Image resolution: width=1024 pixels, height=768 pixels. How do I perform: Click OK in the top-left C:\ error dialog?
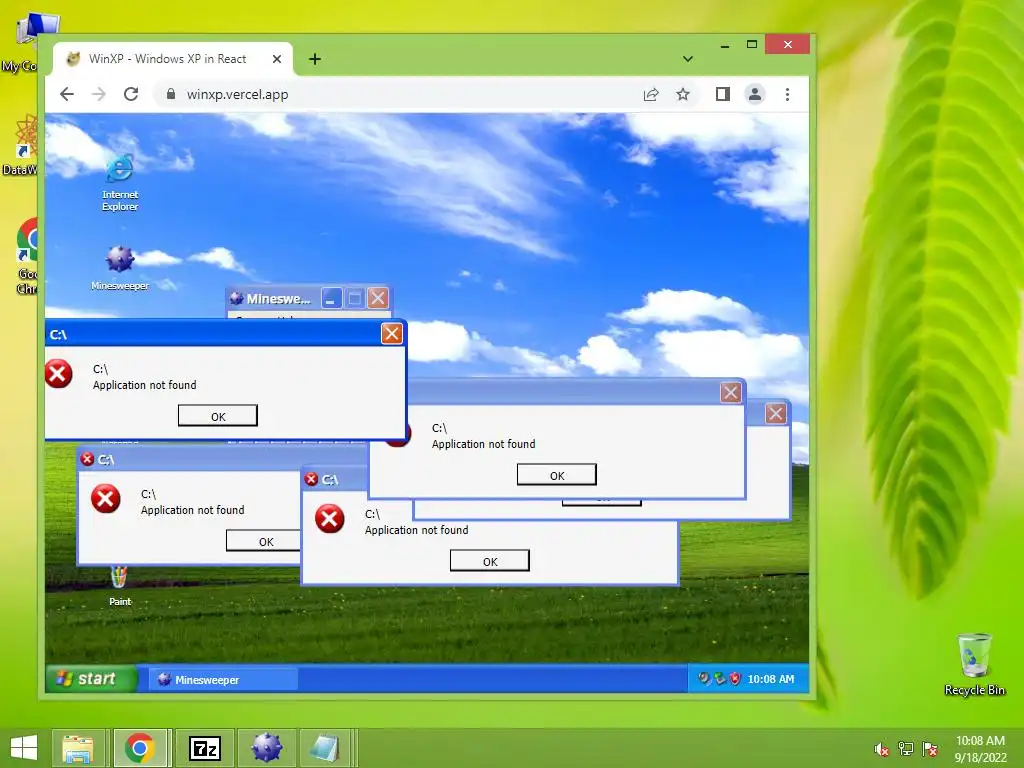217,416
